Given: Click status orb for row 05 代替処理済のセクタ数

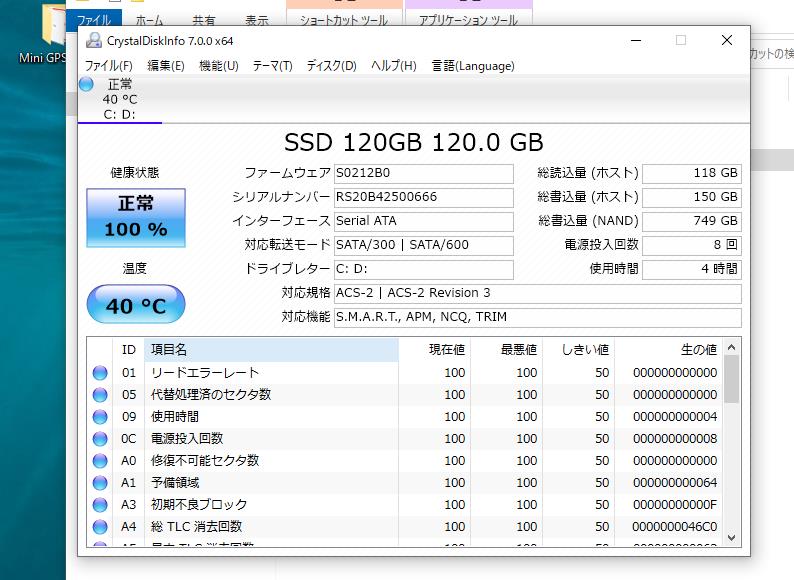Looking at the screenshot, I should click(x=100, y=395).
